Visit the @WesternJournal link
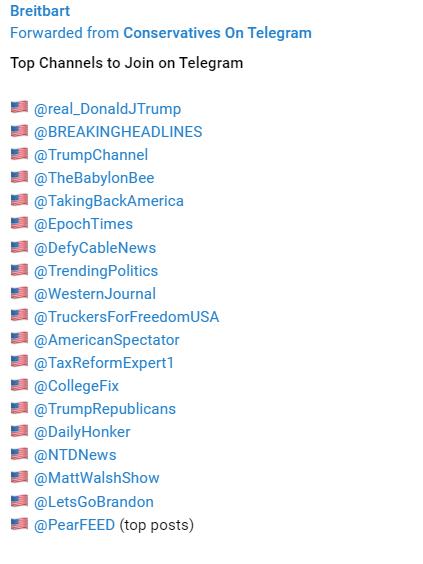Image resolution: width=423 pixels, height=564 pixels. coord(95,294)
